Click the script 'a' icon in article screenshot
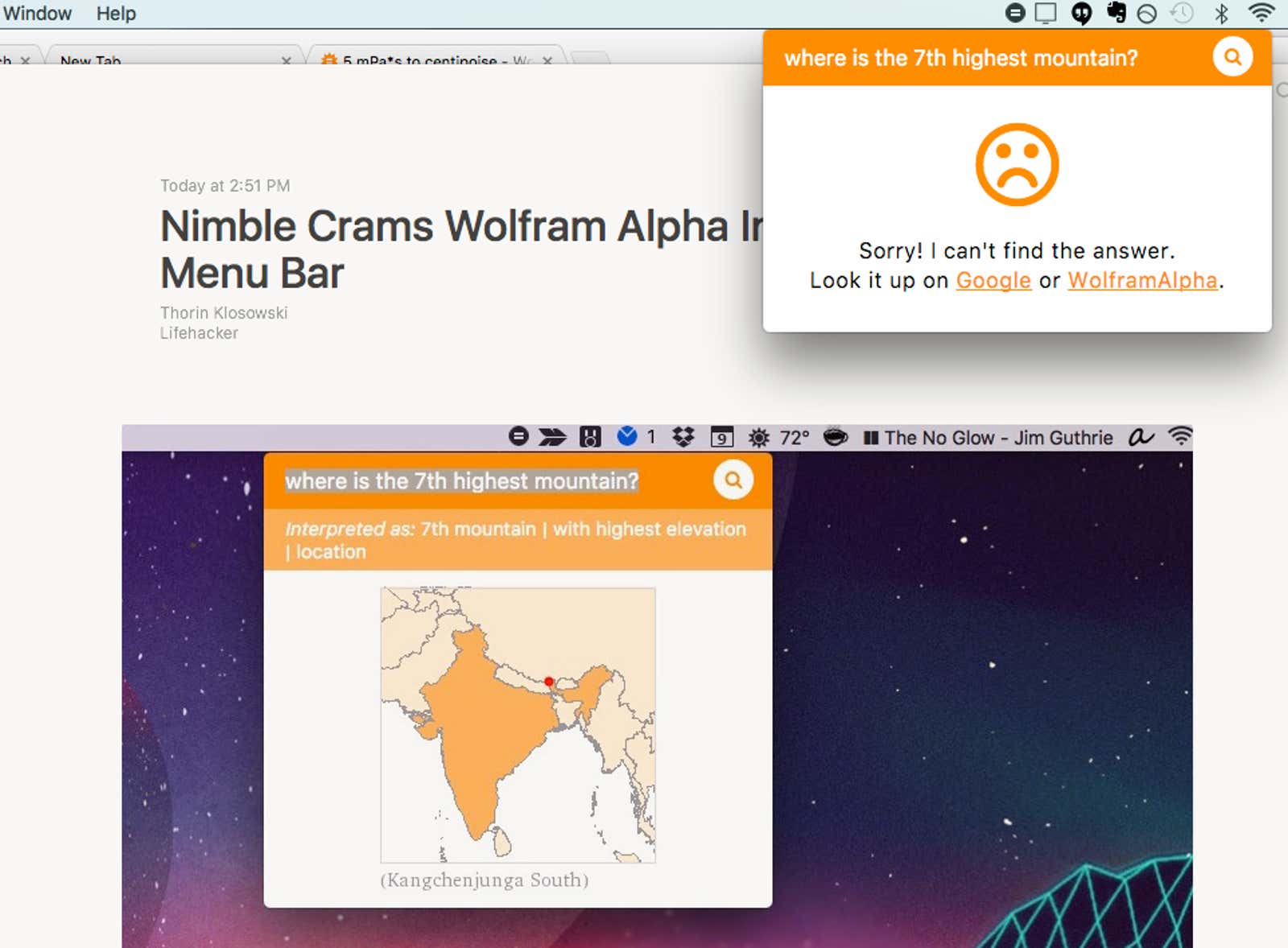This screenshot has height=948, width=1288. pyautogui.click(x=1141, y=437)
